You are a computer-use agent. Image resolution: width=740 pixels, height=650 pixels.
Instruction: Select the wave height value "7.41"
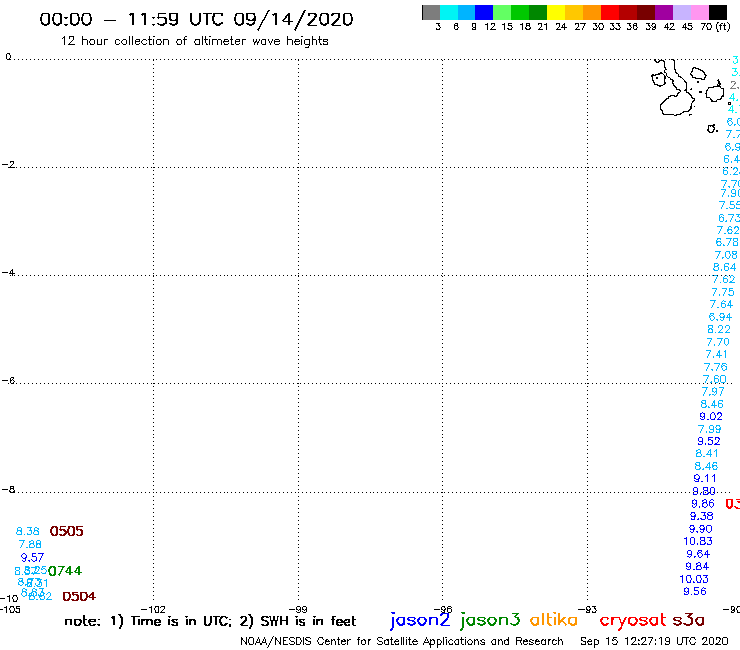click(x=716, y=355)
